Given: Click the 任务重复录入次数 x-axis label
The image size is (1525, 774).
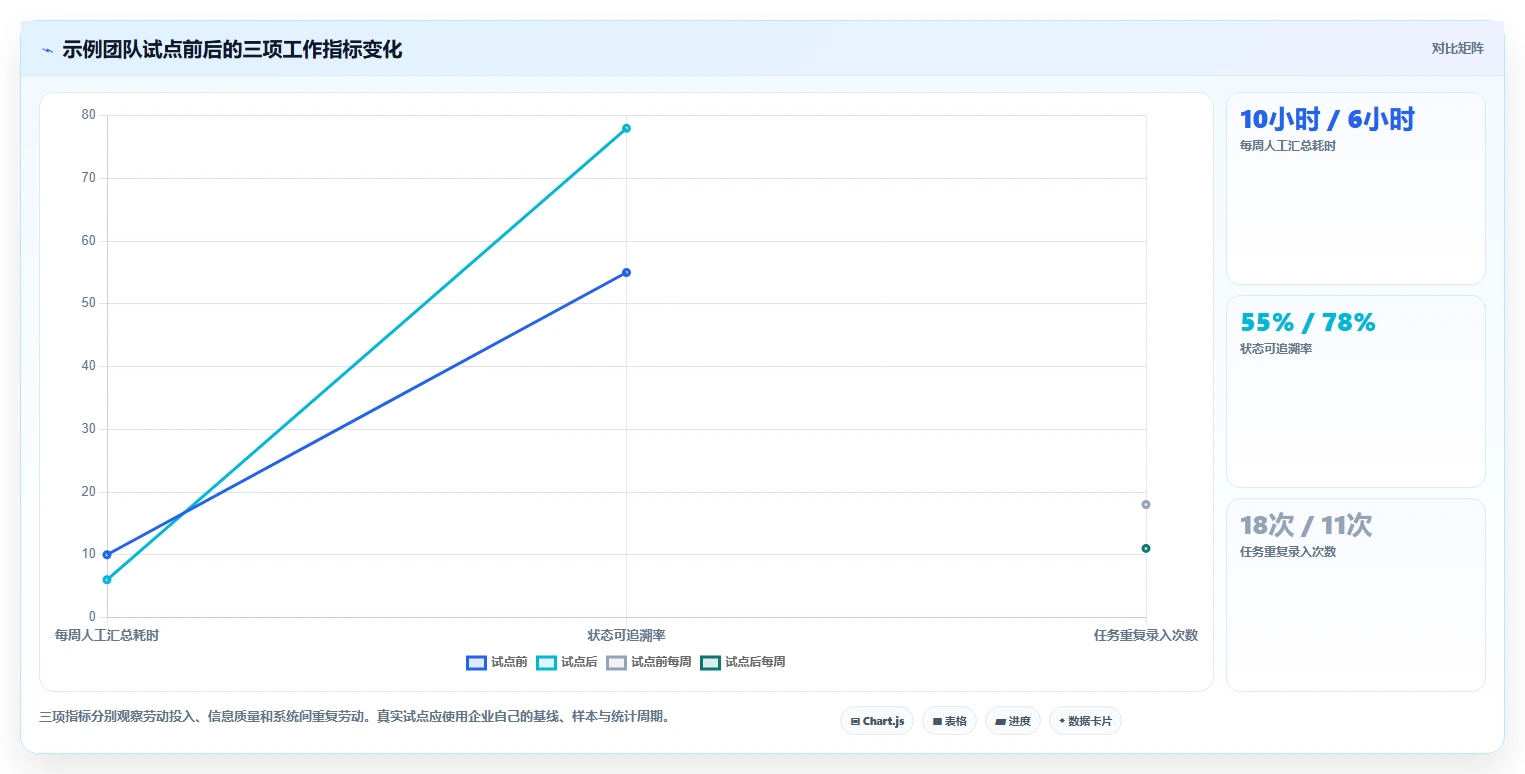Looking at the screenshot, I should (x=1146, y=635).
